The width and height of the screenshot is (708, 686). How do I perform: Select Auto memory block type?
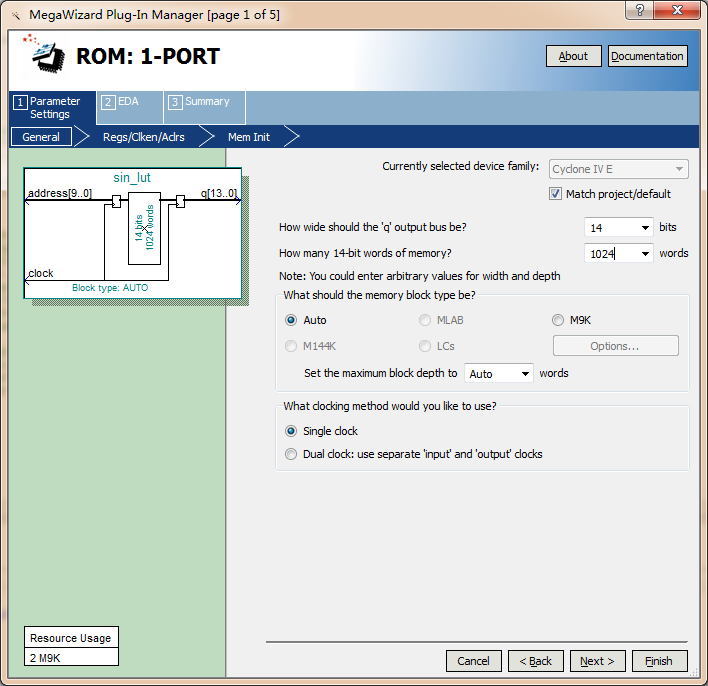[291, 320]
